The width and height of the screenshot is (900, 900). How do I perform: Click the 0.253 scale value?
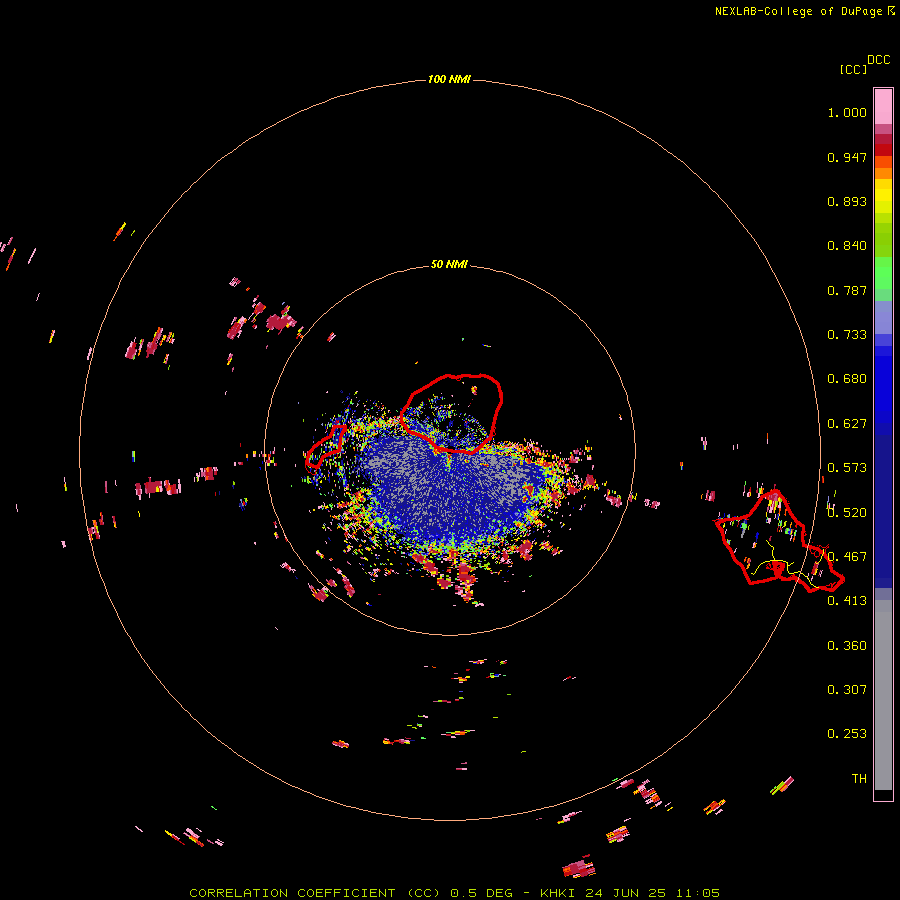click(x=847, y=734)
